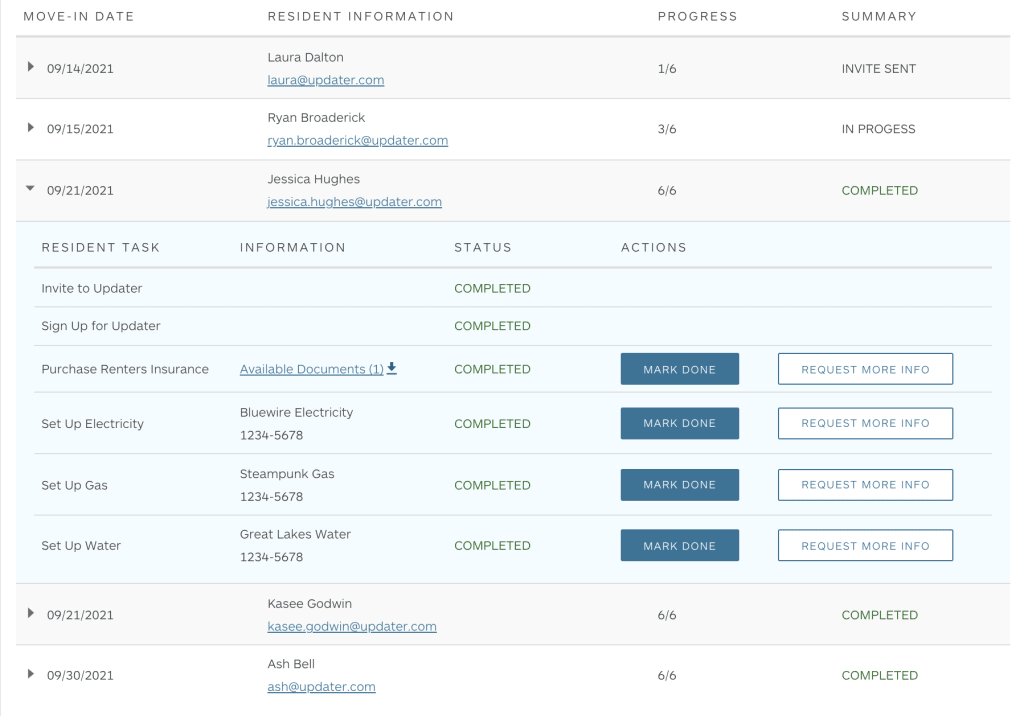Click Set Up Gas COMPLETED status
The image size is (1024, 716).
492,485
